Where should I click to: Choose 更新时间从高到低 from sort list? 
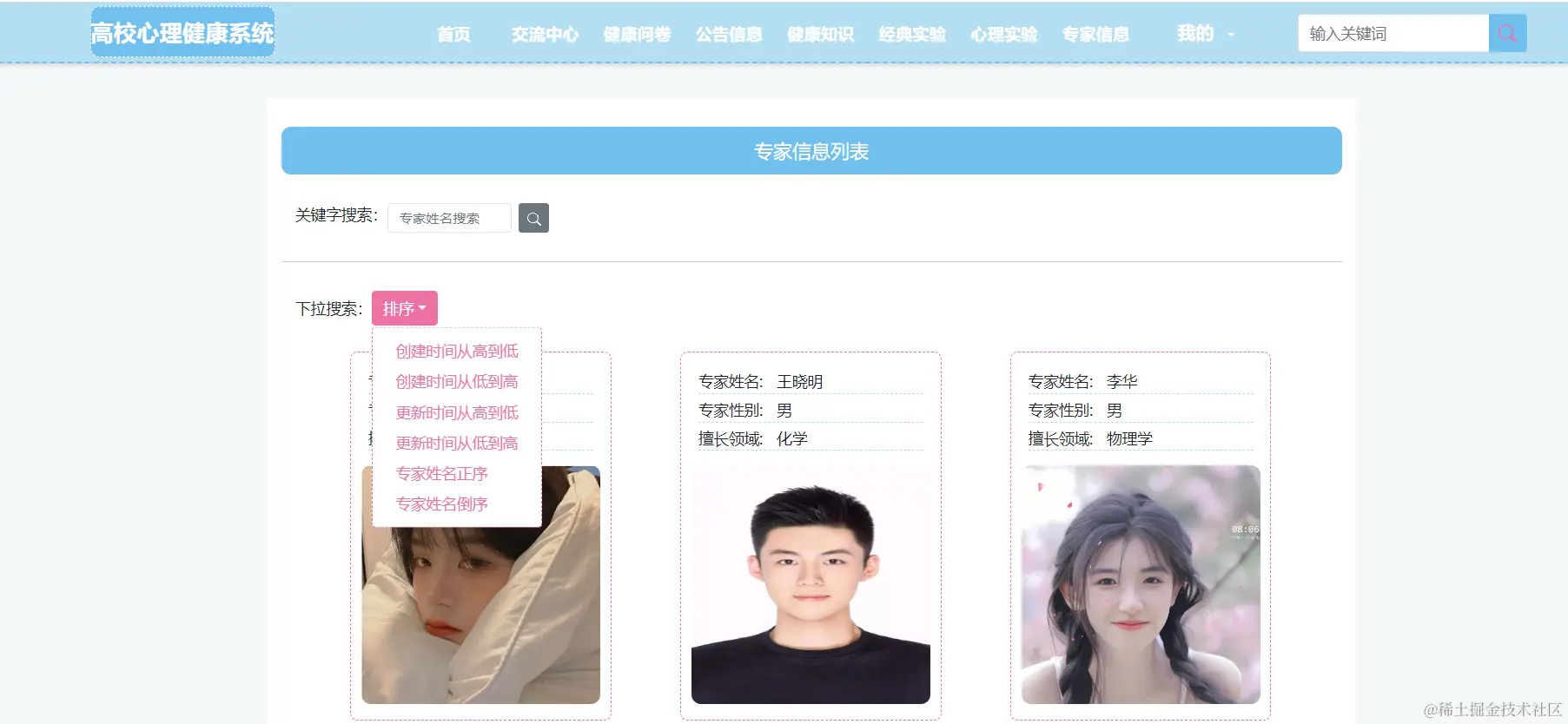[x=457, y=412]
